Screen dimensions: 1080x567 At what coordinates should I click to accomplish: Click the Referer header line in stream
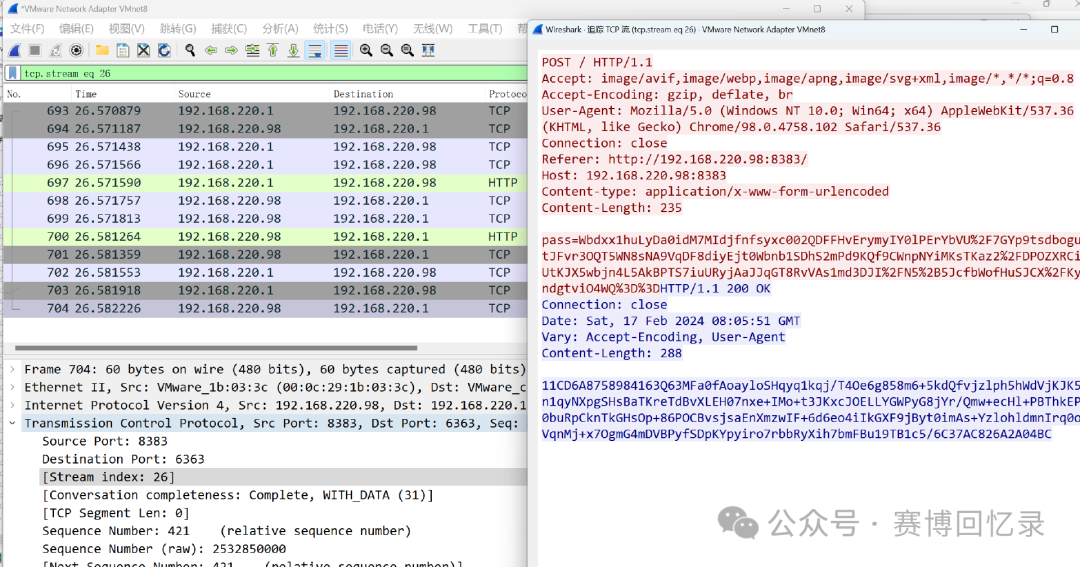[674, 159]
